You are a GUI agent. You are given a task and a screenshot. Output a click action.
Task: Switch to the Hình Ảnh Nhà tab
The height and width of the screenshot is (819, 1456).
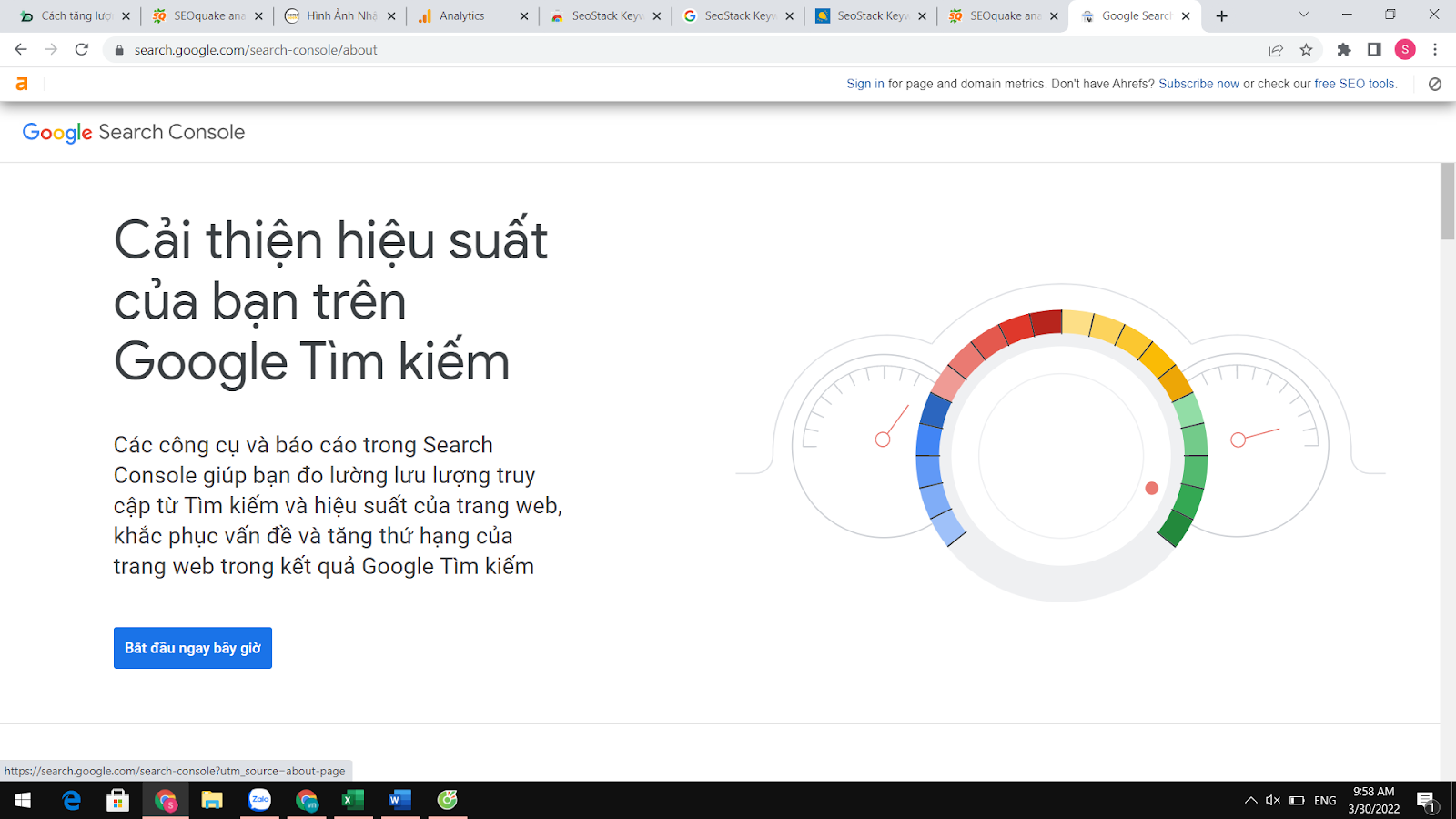pyautogui.click(x=341, y=15)
